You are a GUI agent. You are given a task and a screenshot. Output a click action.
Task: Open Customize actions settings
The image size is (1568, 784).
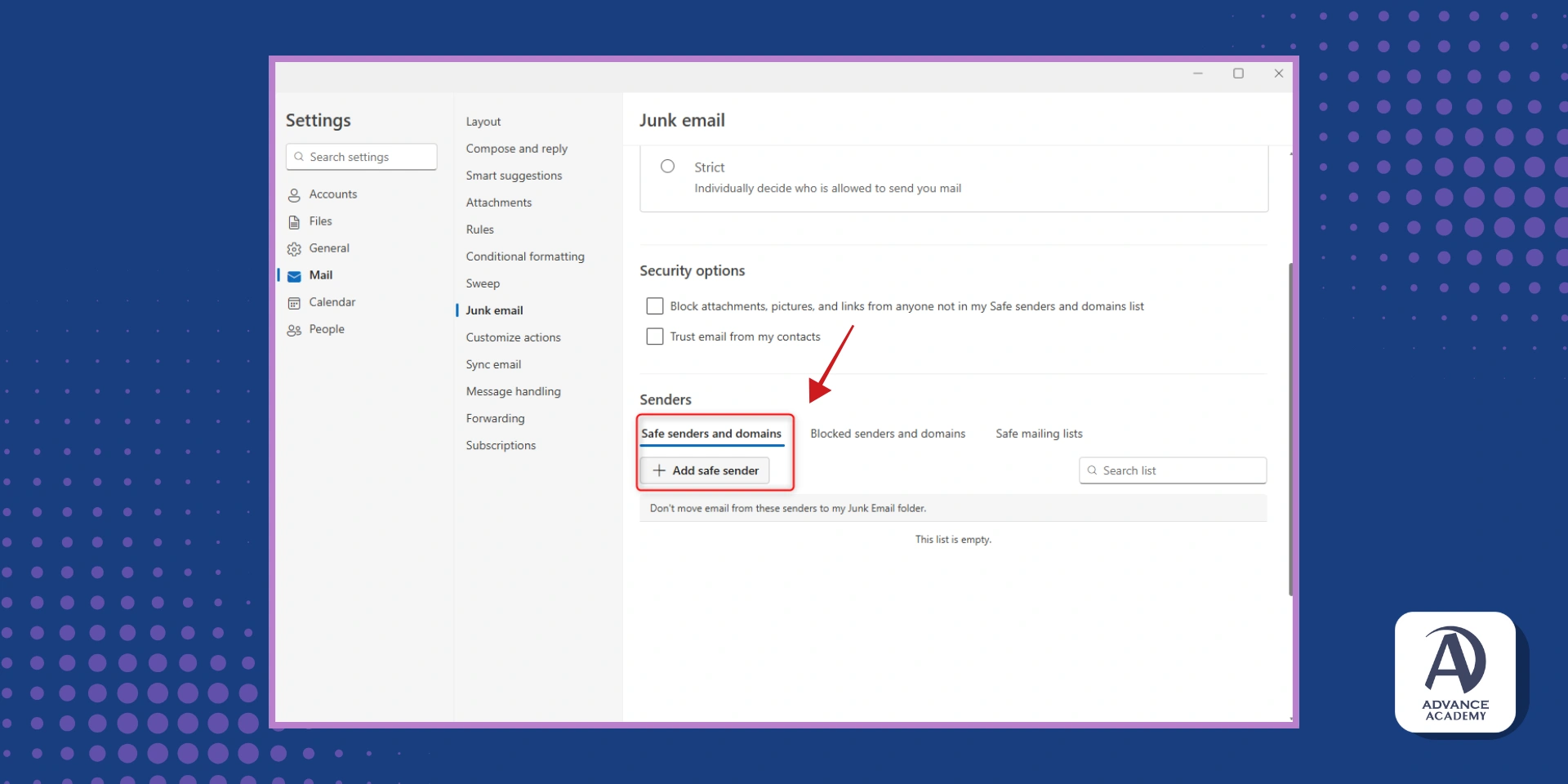pyautogui.click(x=513, y=337)
